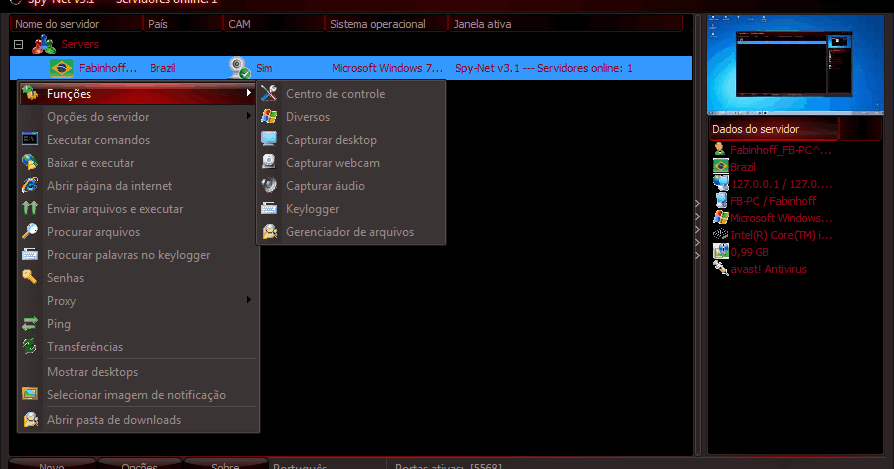Click the Sobre button at bottom
This screenshot has width=894, height=469.
(x=226, y=463)
